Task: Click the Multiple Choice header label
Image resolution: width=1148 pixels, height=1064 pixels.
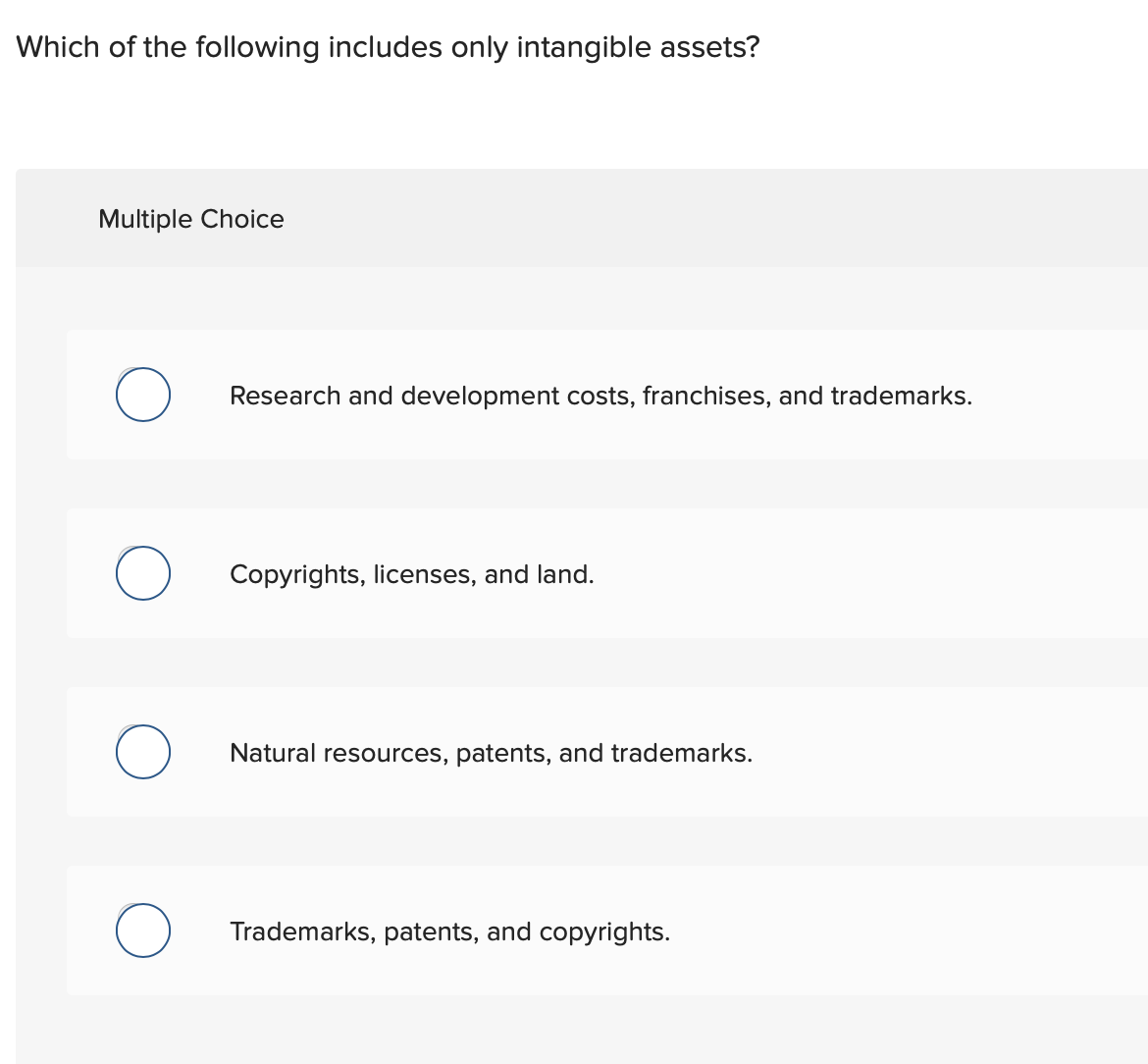Action: click(190, 219)
